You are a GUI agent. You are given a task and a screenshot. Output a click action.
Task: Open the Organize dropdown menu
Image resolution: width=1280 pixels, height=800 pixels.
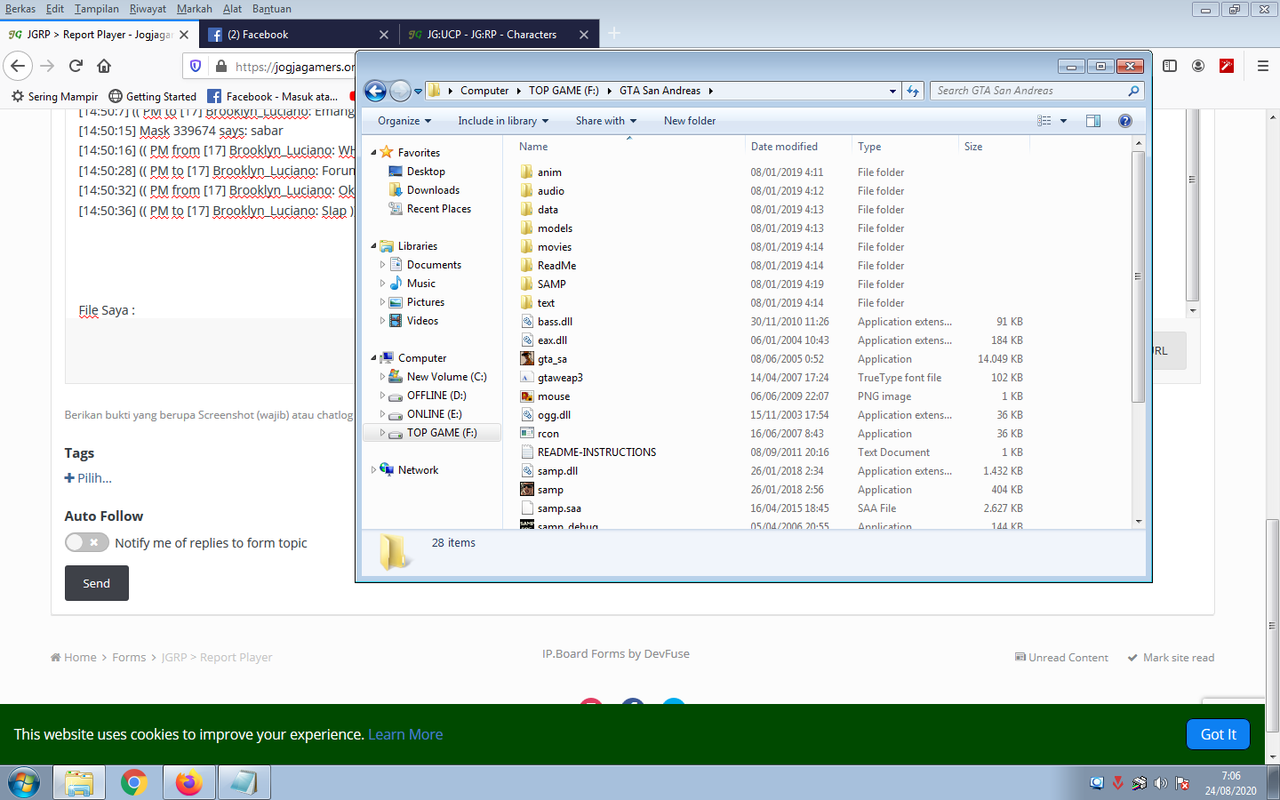point(404,121)
